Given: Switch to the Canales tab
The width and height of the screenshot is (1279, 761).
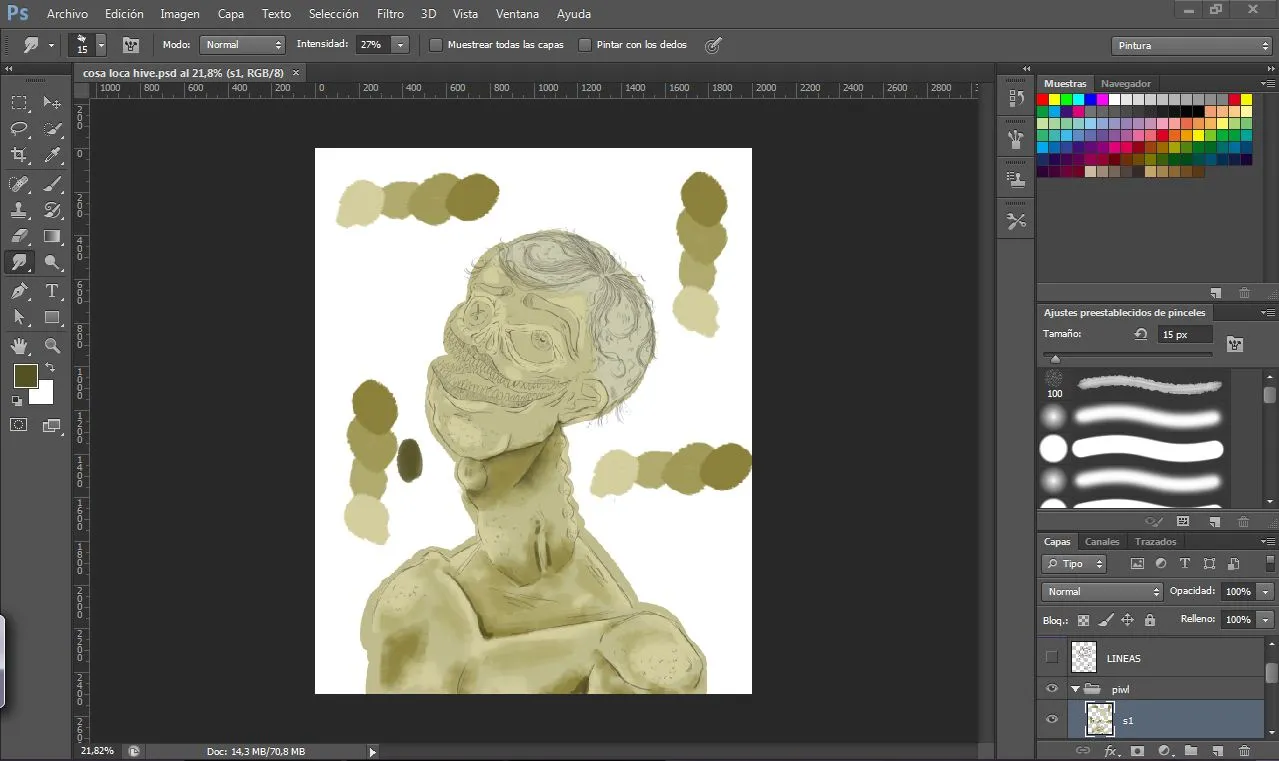Looking at the screenshot, I should pos(1102,542).
